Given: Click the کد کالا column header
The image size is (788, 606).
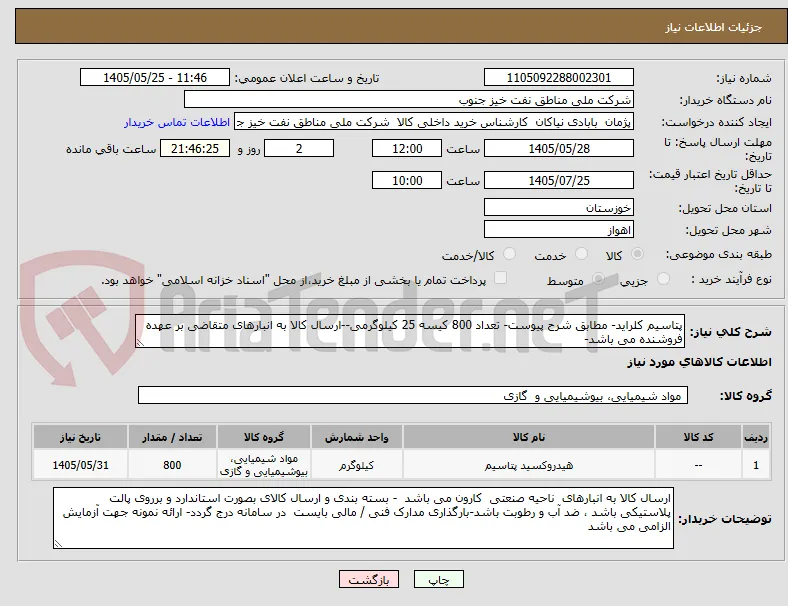Looking at the screenshot, I should 698,437.
